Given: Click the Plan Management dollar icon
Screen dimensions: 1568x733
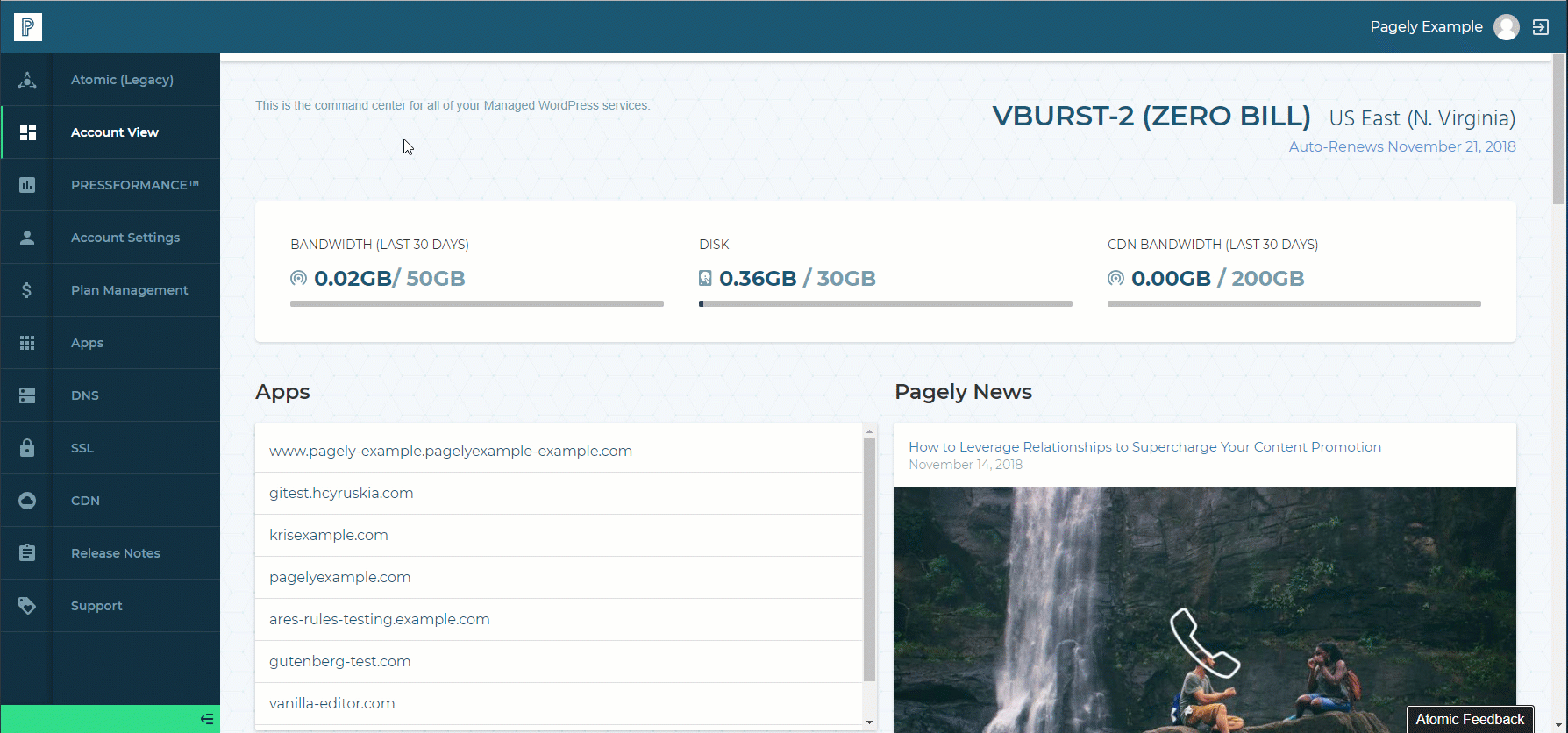Looking at the screenshot, I should (x=27, y=290).
